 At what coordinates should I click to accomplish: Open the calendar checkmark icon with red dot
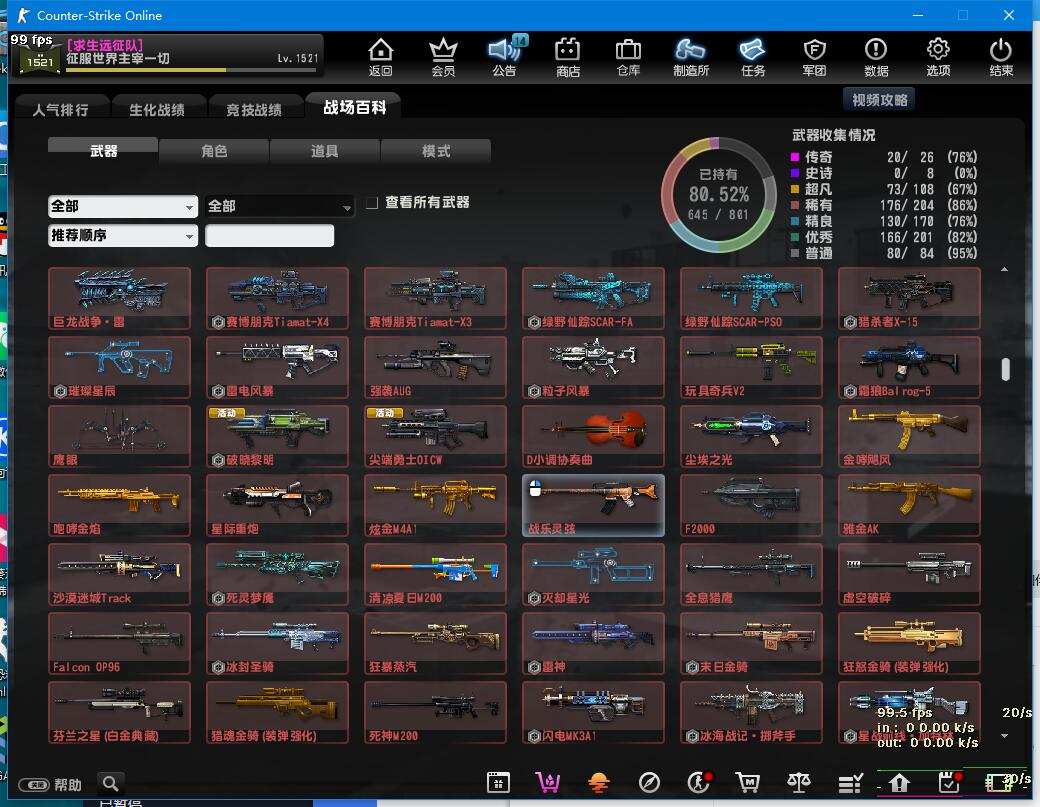pyautogui.click(x=950, y=782)
